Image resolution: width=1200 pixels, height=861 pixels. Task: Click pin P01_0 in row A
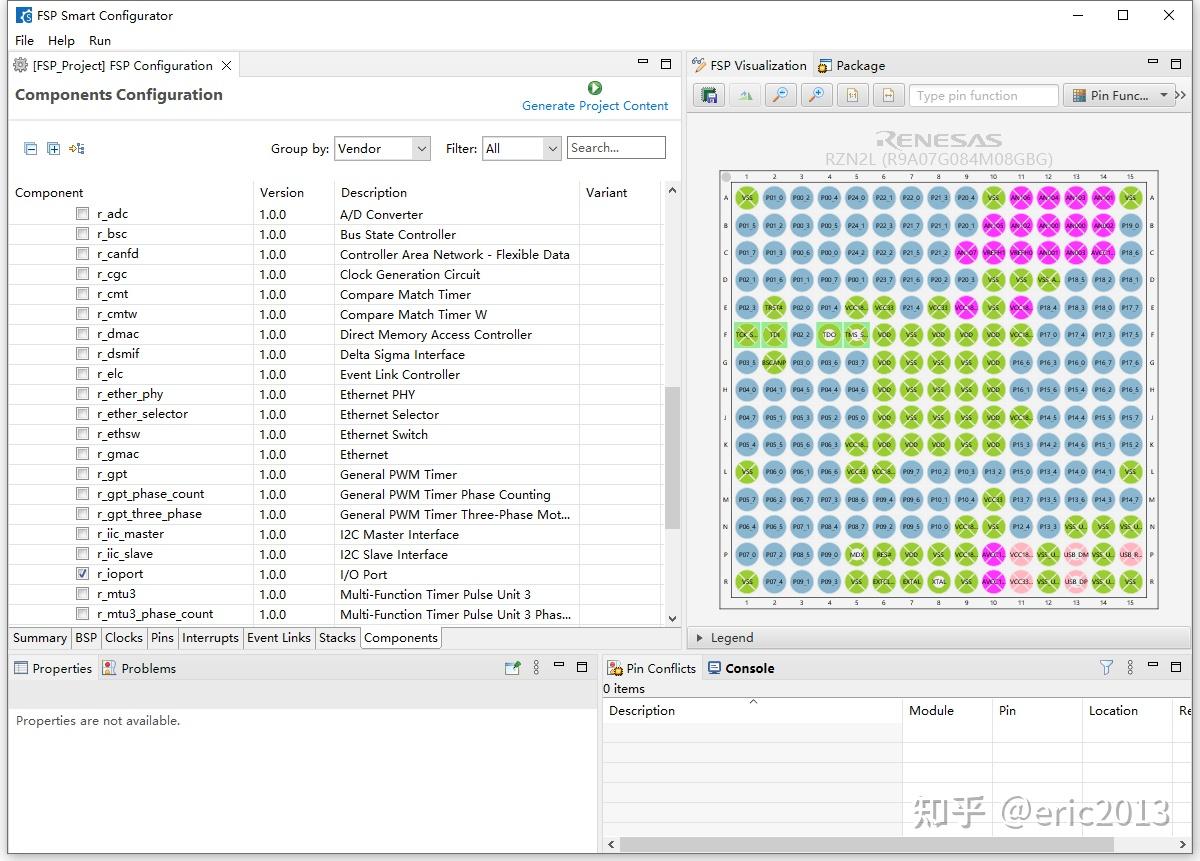pos(774,198)
